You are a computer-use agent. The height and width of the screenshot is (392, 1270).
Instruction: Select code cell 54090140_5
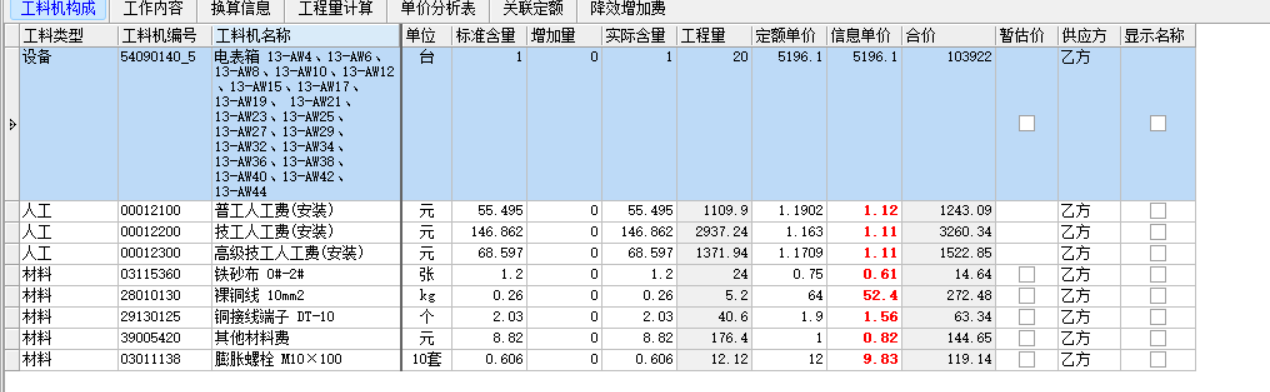(164, 124)
